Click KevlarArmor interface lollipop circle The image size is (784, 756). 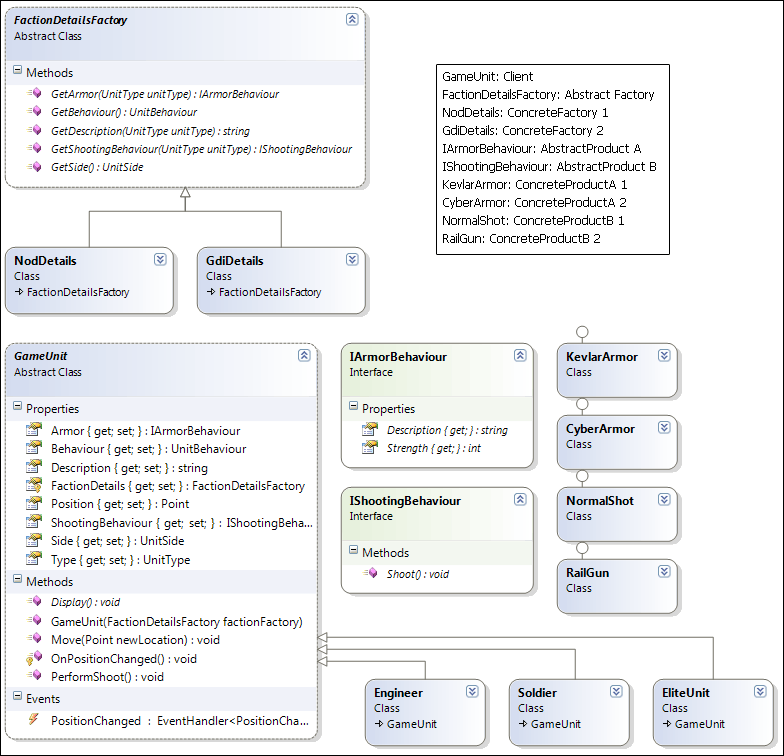(582, 332)
